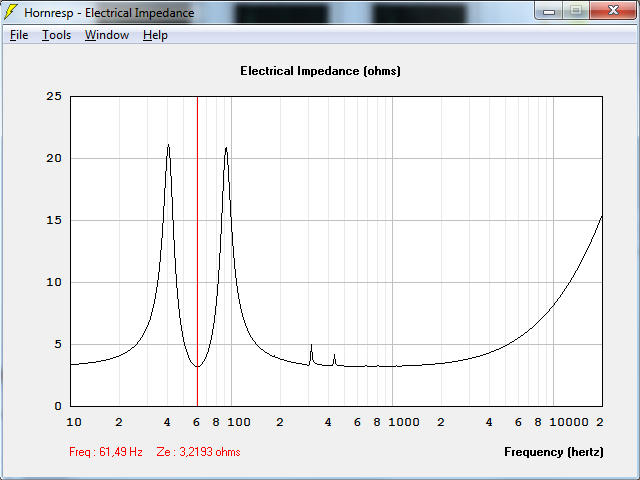Click the '1000' frequency axis label
Screen dimensions: 640x480
[404, 422]
